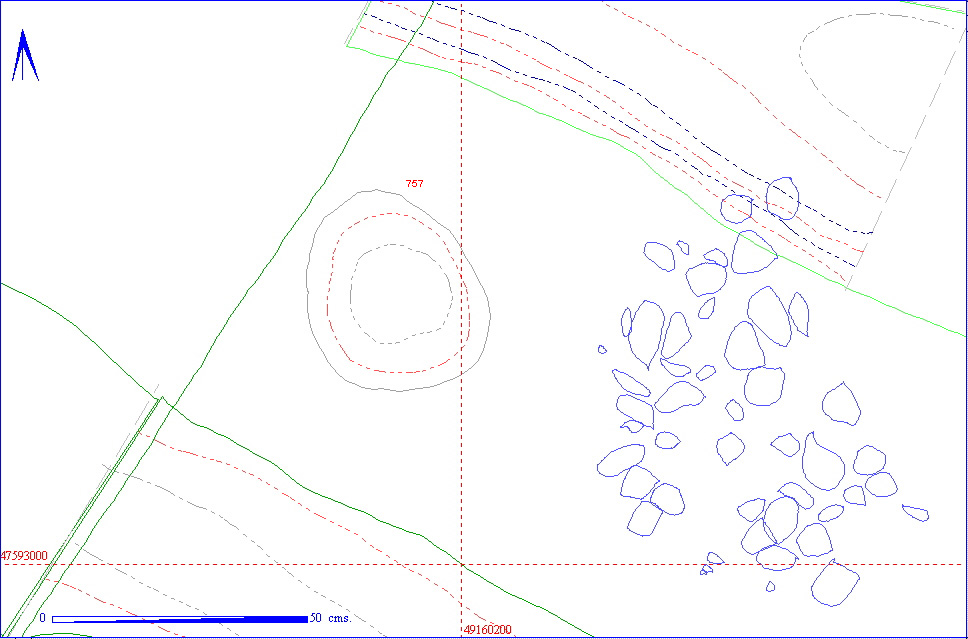The width and height of the screenshot is (968, 639).
Task: Click the easting coordinate label 49160200
Action: pyautogui.click(x=487, y=630)
